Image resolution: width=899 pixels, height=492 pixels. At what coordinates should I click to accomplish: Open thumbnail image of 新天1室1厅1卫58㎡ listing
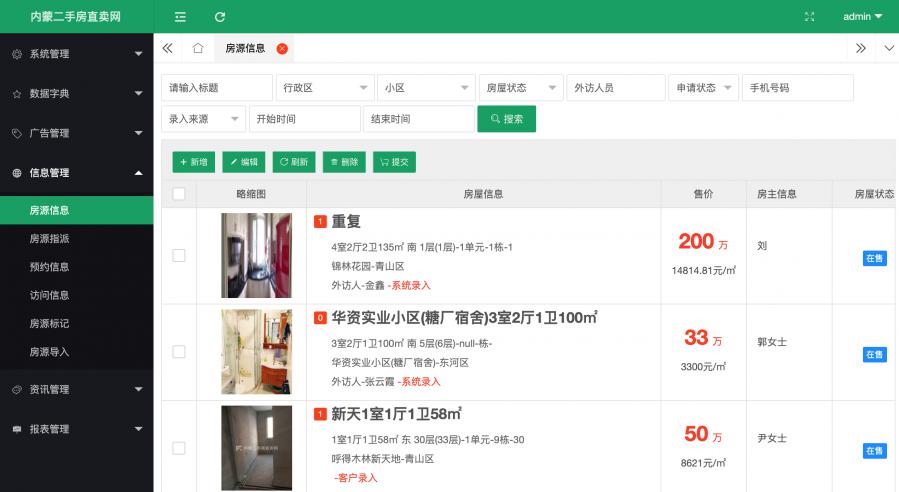pyautogui.click(x=256, y=446)
